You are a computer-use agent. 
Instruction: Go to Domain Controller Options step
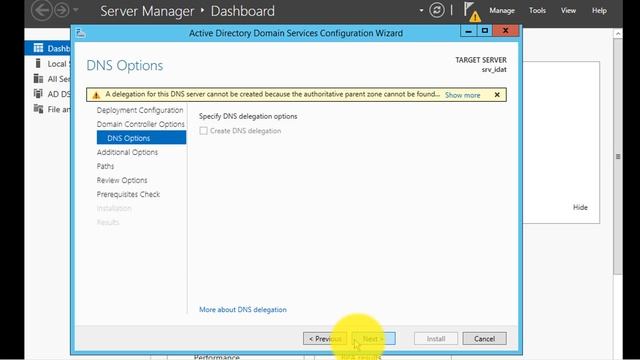click(141, 124)
